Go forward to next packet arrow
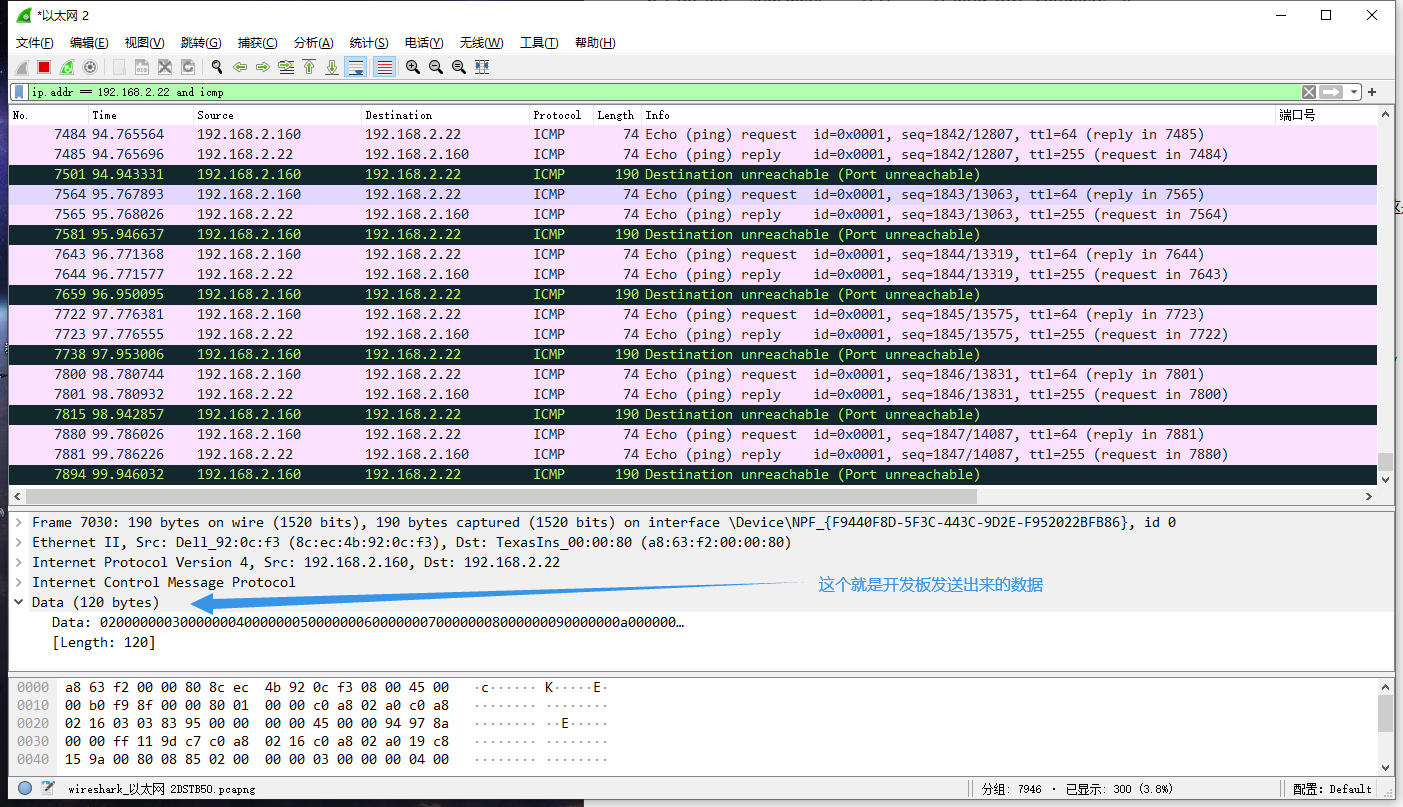 (x=263, y=67)
